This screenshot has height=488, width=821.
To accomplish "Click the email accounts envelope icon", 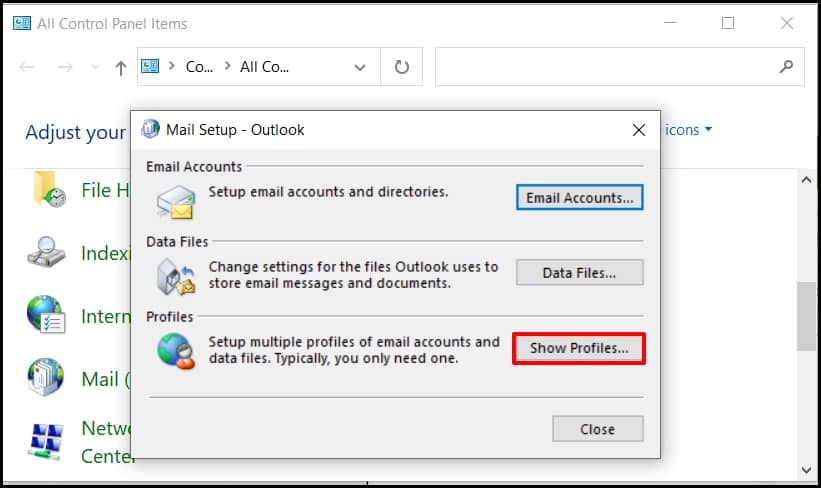I will (176, 202).
